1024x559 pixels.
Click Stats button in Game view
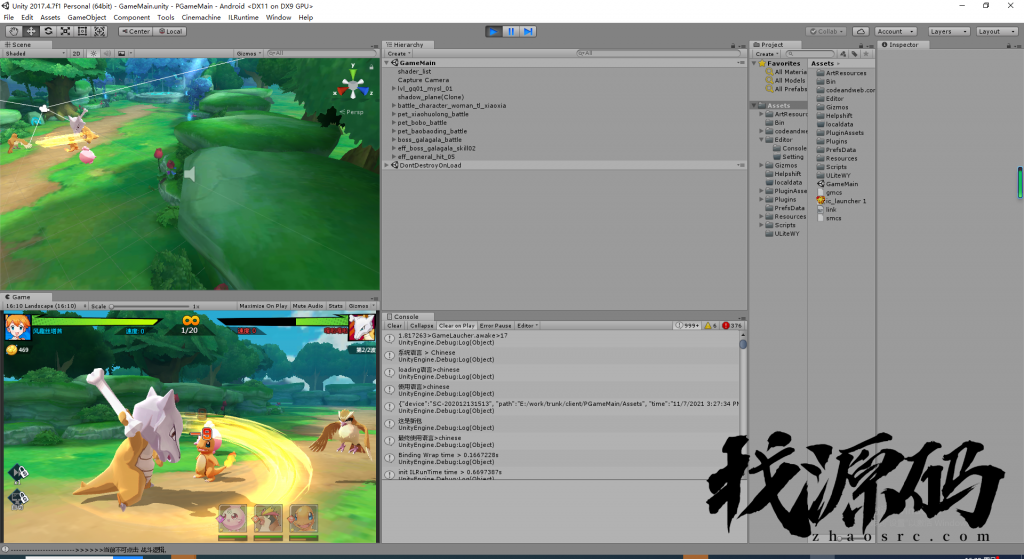pyautogui.click(x=335, y=306)
